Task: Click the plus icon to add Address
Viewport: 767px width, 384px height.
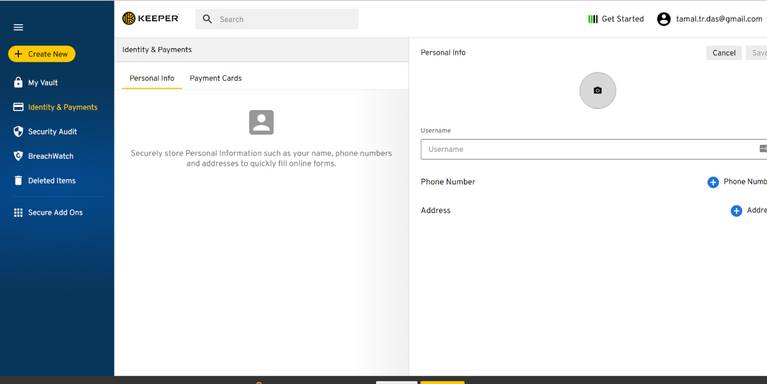Action: [x=736, y=211]
